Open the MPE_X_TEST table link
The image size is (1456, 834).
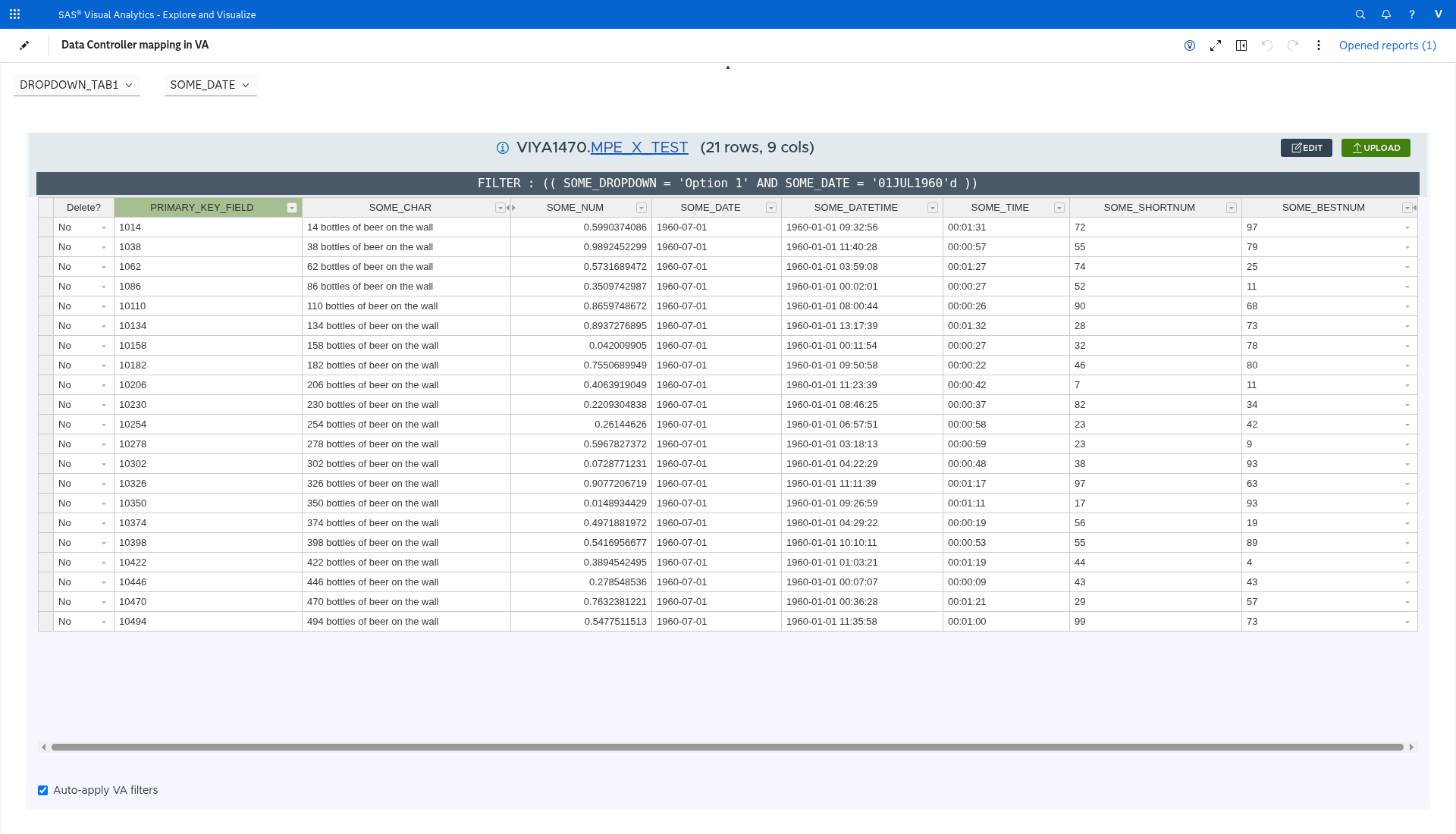point(639,147)
